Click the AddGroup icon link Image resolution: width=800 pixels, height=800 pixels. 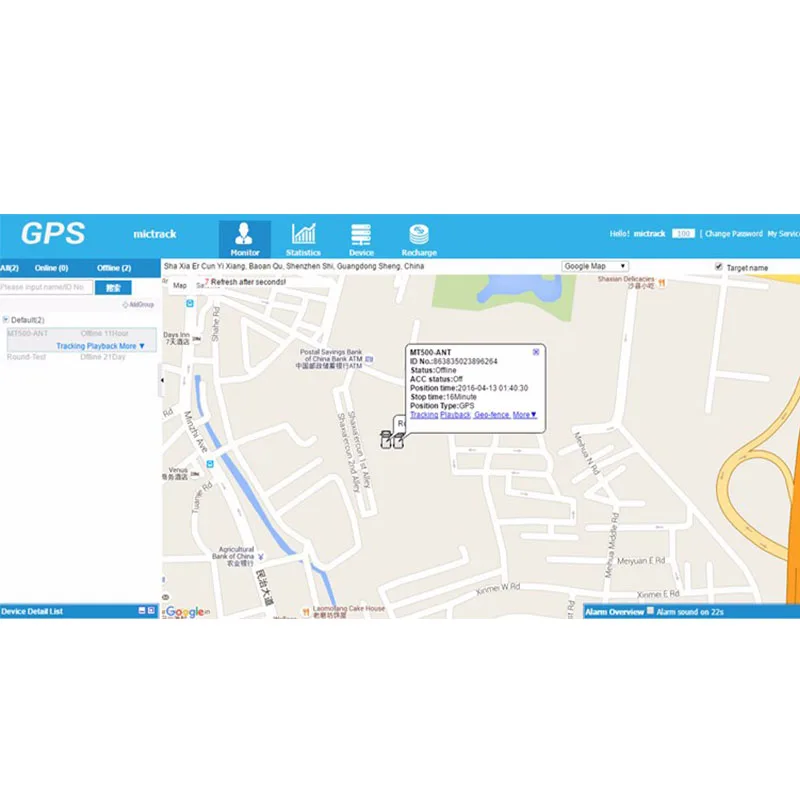point(138,305)
